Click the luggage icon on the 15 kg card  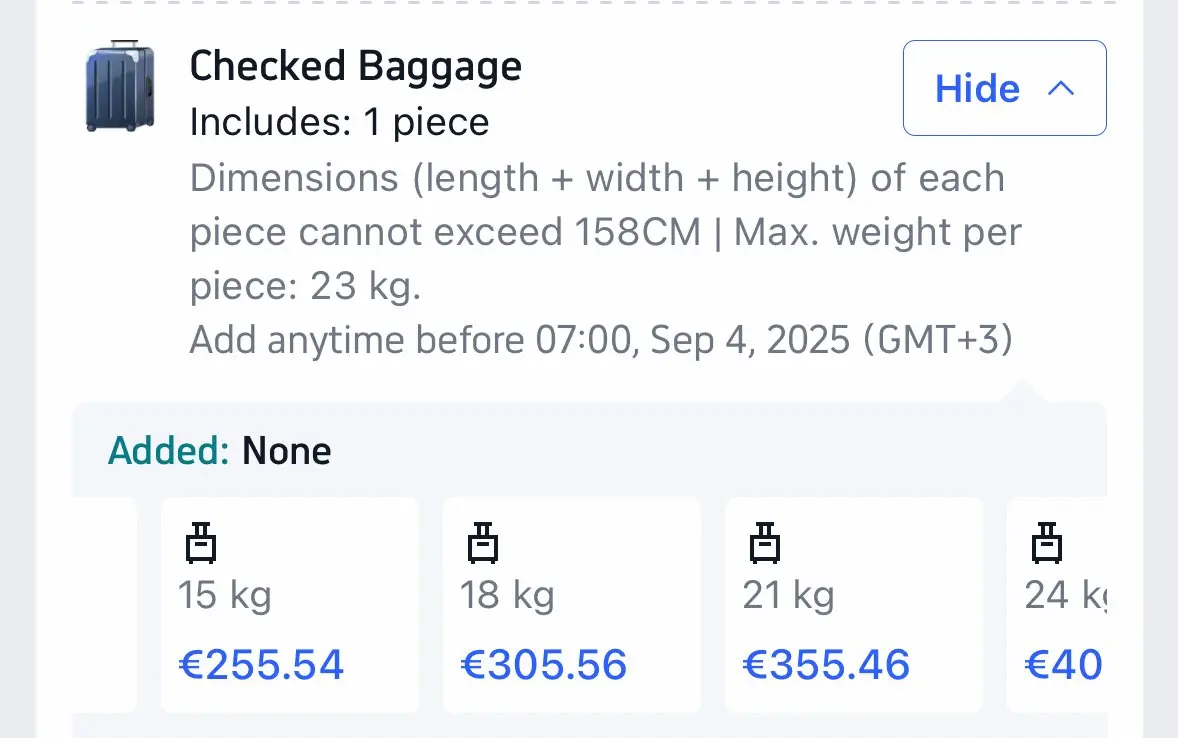[201, 543]
